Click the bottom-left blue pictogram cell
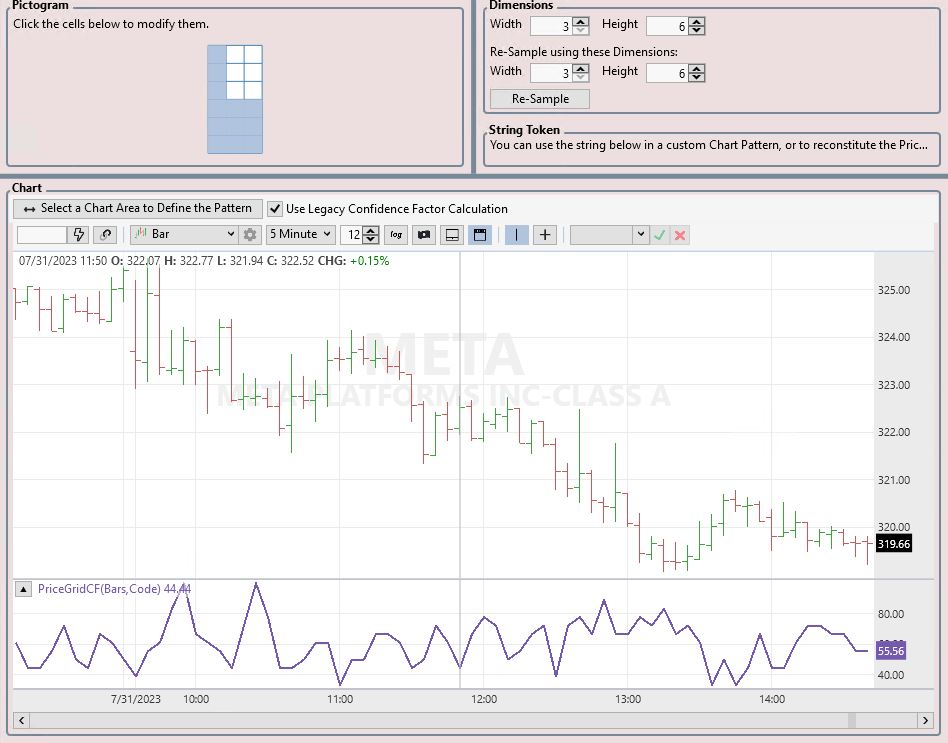The height and width of the screenshot is (743, 948). [216, 144]
